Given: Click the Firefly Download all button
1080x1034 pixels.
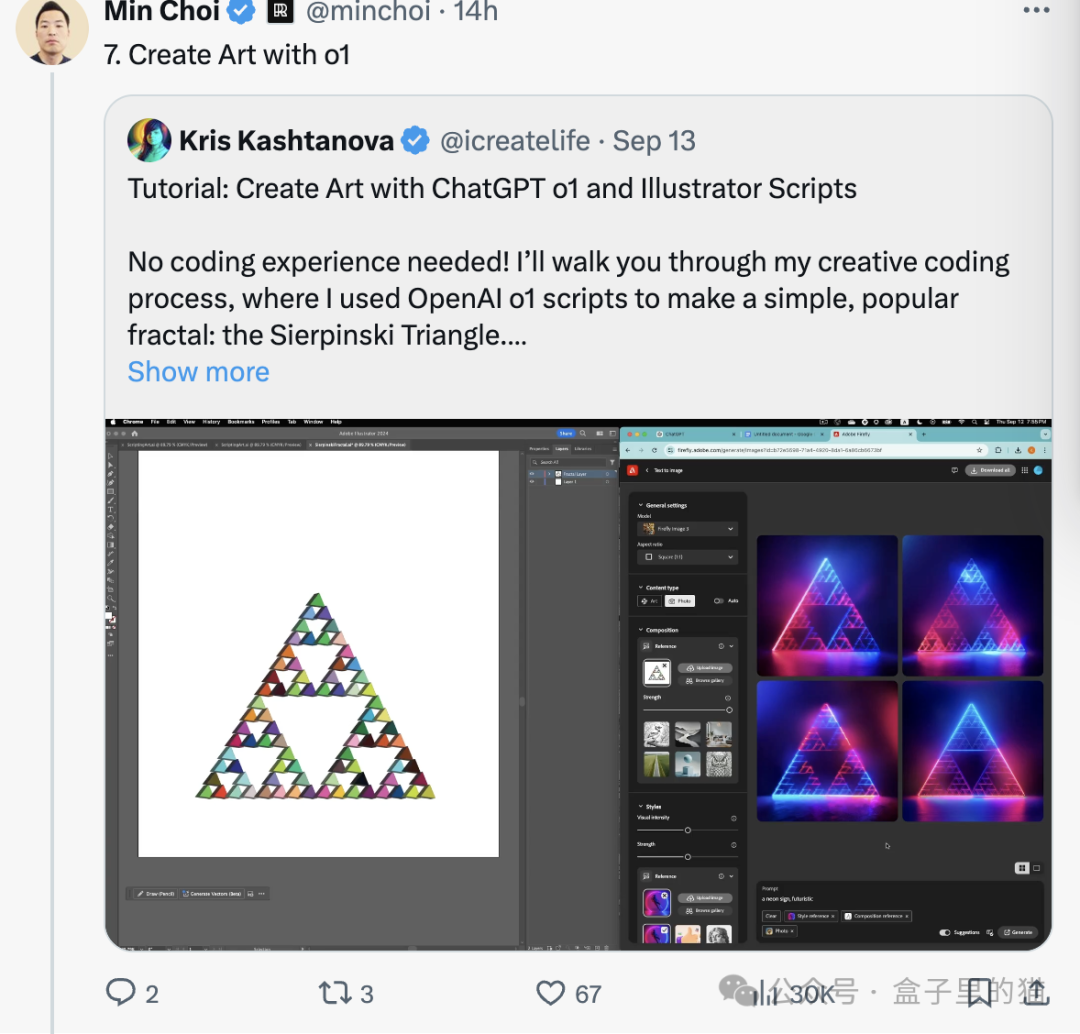Looking at the screenshot, I should 990,470.
